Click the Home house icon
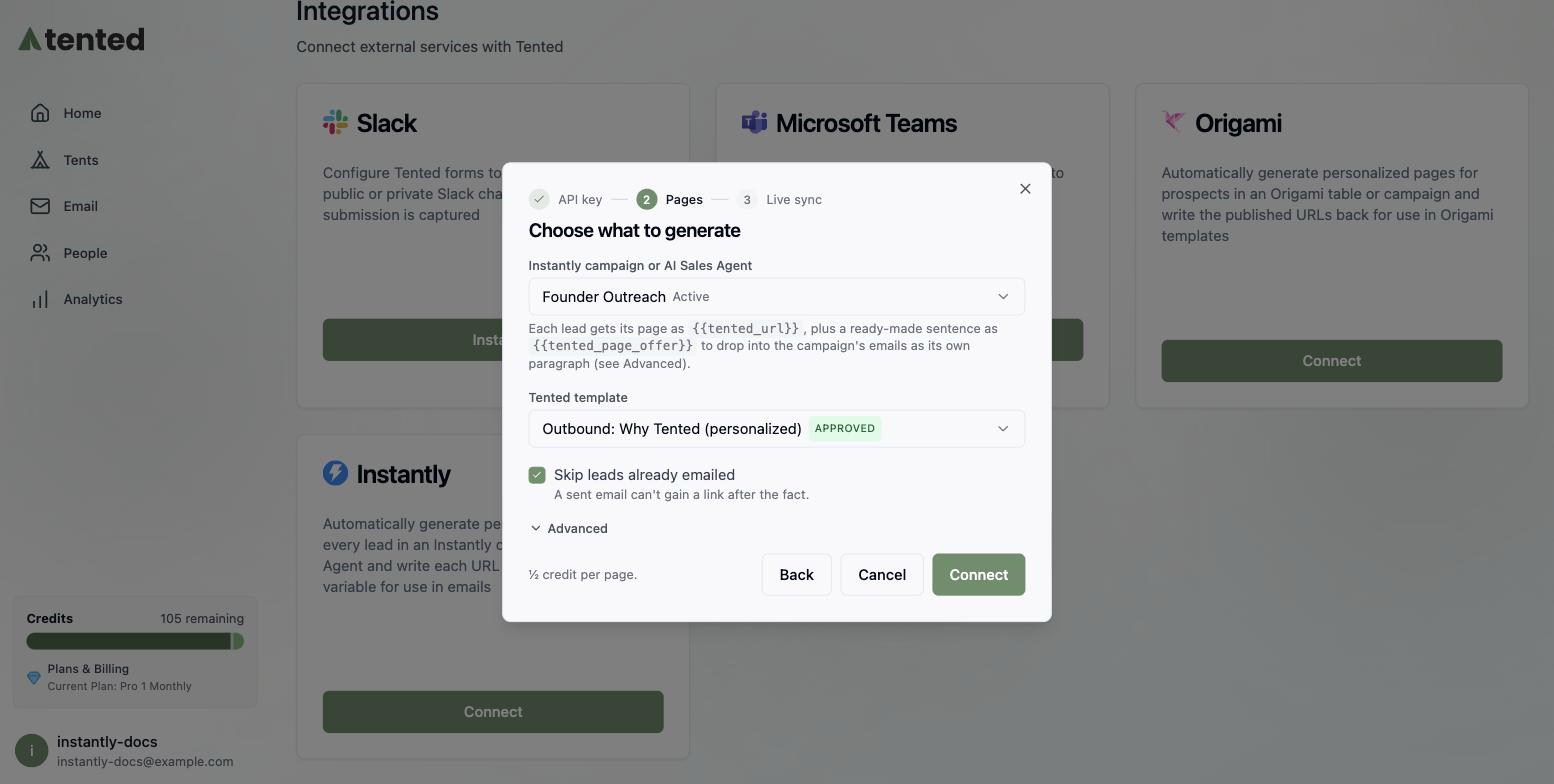 [40, 113]
